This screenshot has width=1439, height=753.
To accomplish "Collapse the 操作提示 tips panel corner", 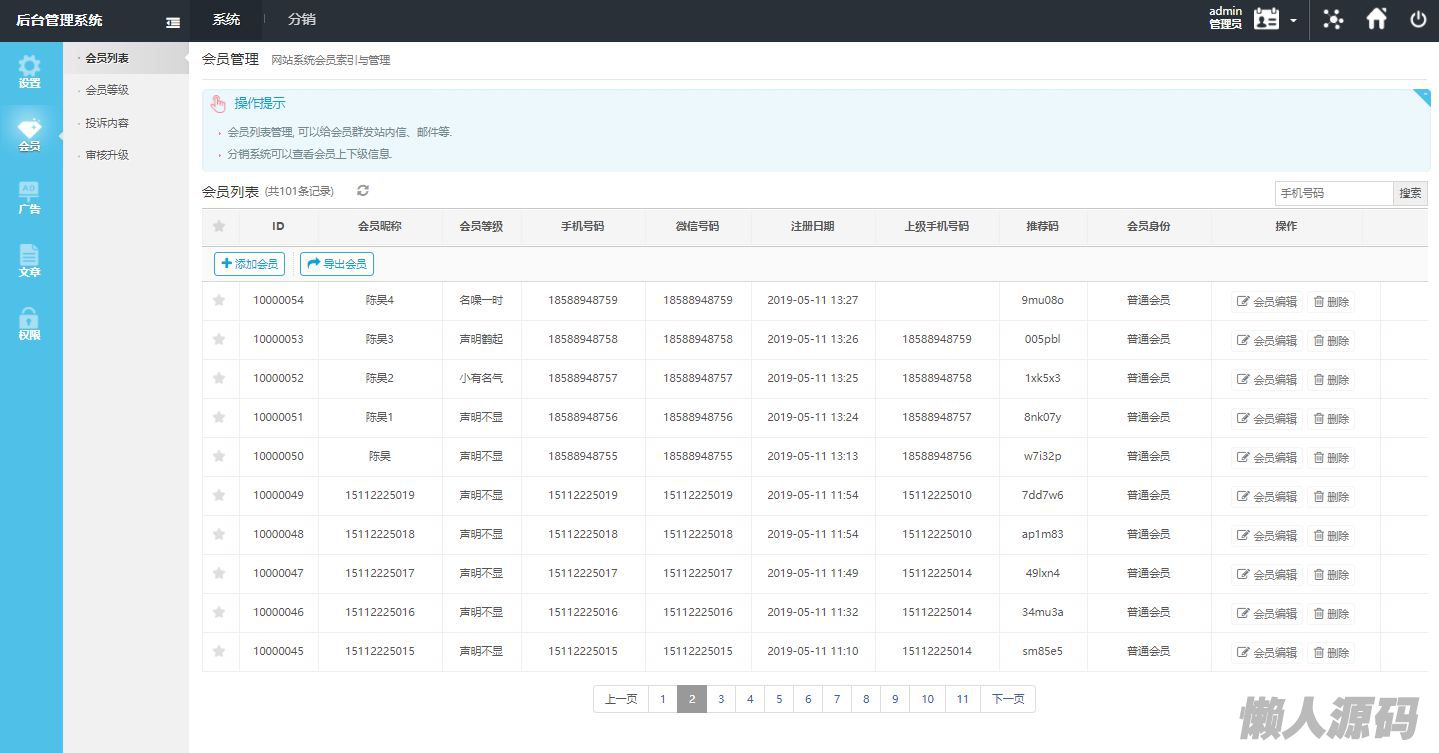I will click(x=1421, y=97).
